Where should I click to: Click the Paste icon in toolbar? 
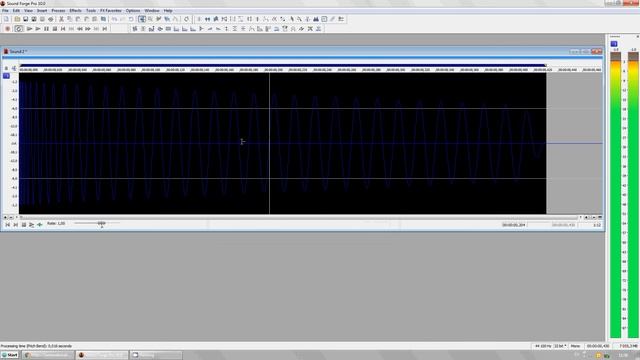tap(78, 19)
